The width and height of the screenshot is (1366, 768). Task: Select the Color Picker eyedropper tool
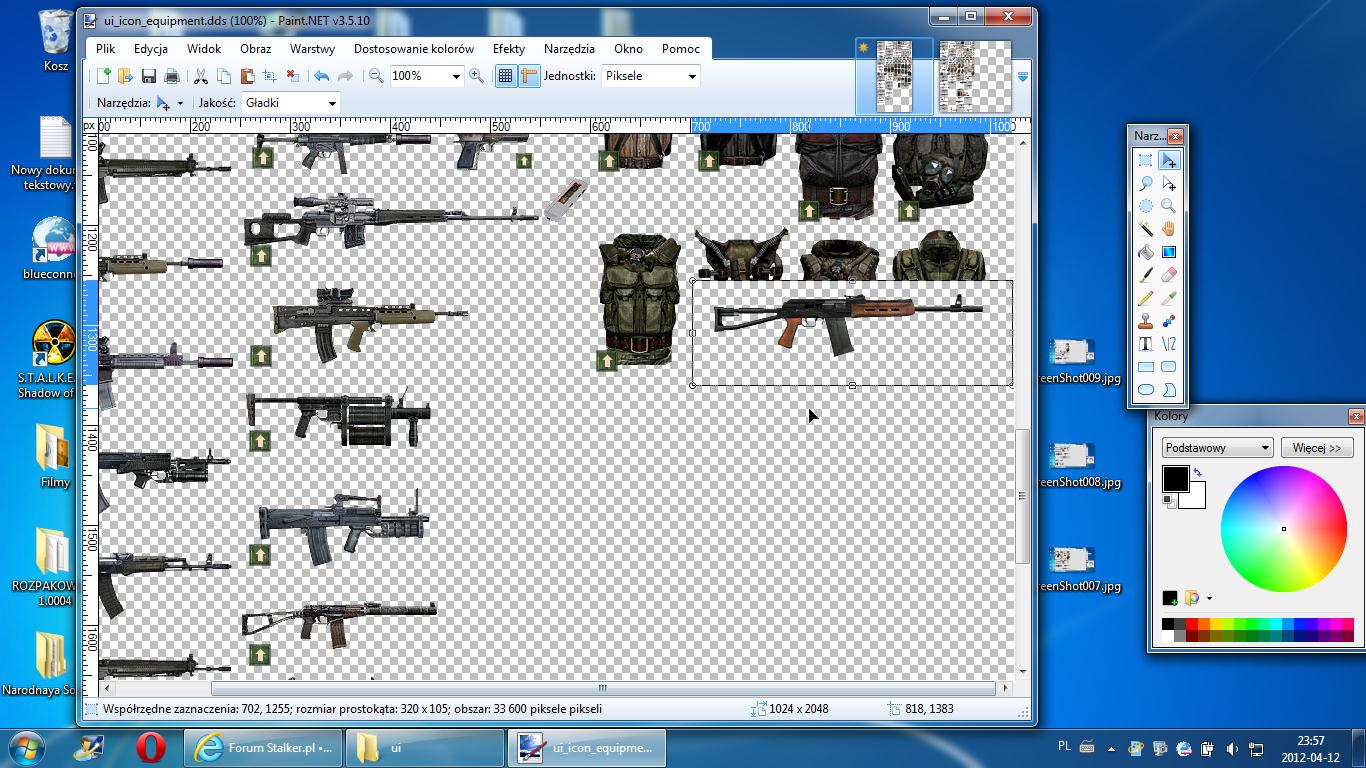point(1168,298)
